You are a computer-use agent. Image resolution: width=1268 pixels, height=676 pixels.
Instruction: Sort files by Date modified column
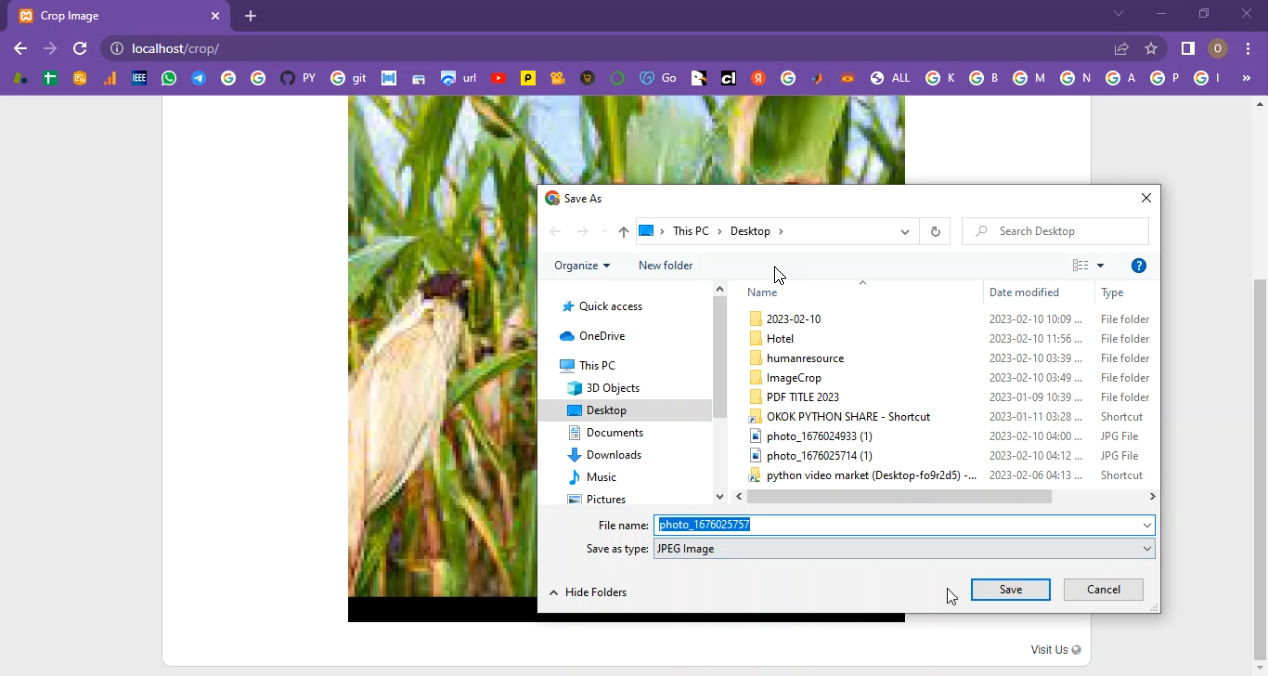[1024, 292]
